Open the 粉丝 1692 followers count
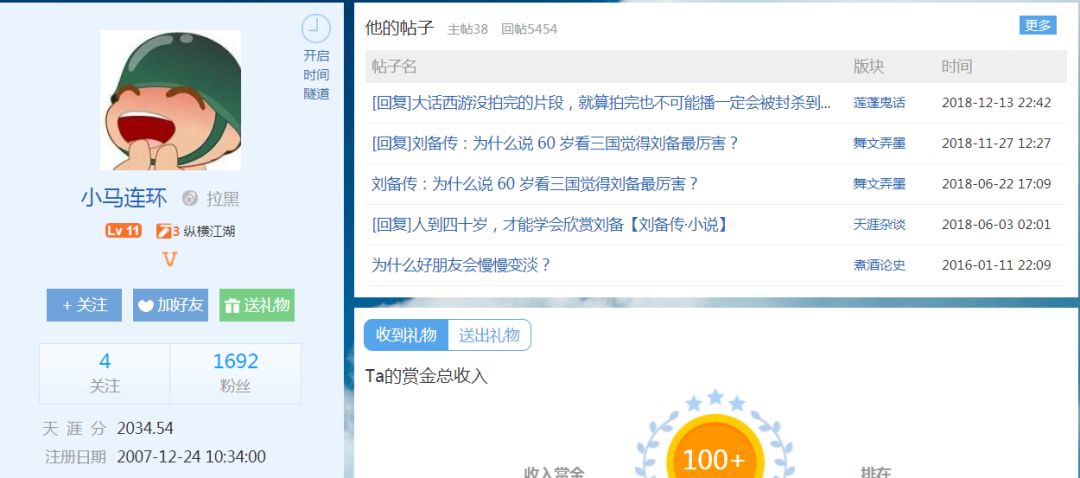The width and height of the screenshot is (1080, 478). pyautogui.click(x=235, y=372)
